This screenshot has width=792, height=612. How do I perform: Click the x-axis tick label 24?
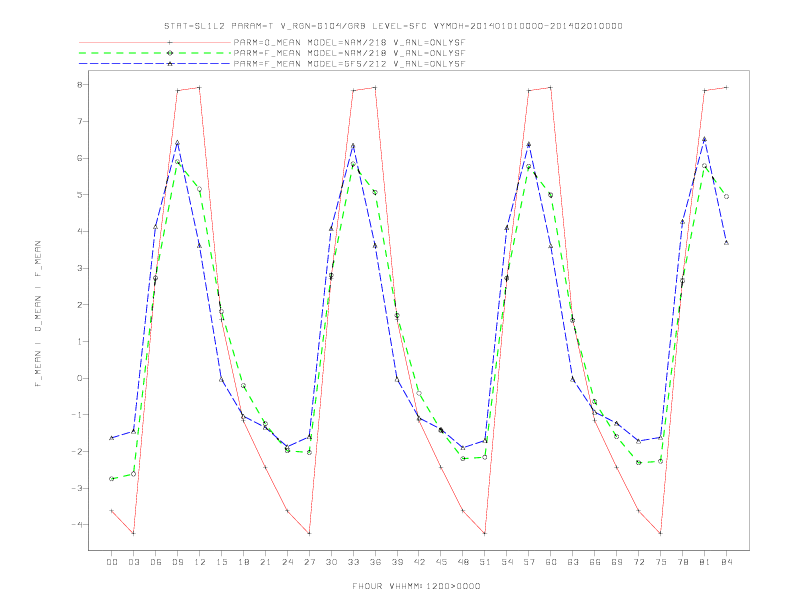point(287,562)
